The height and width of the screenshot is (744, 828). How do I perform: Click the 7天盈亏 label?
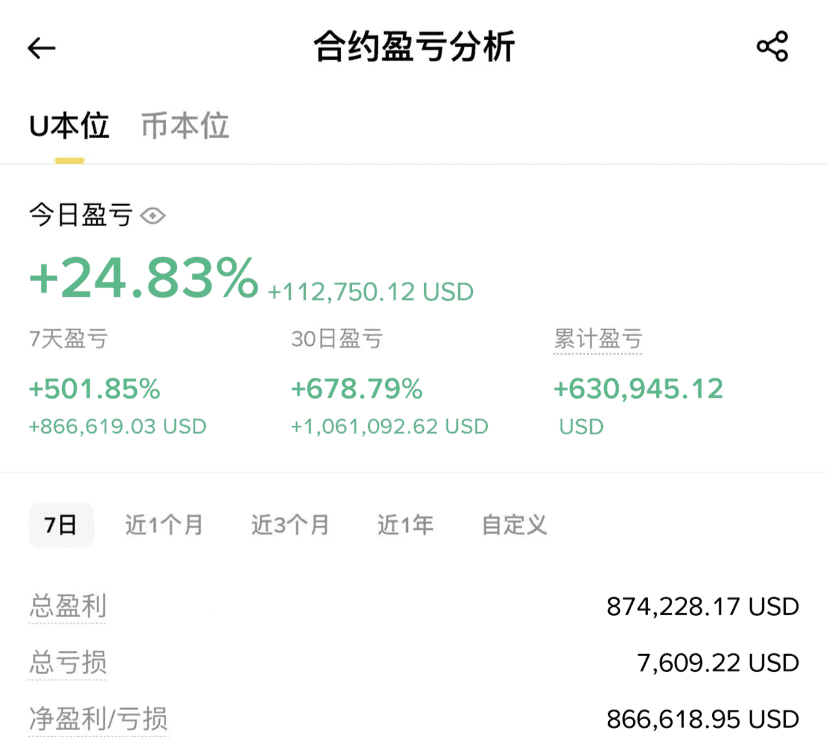coord(68,339)
